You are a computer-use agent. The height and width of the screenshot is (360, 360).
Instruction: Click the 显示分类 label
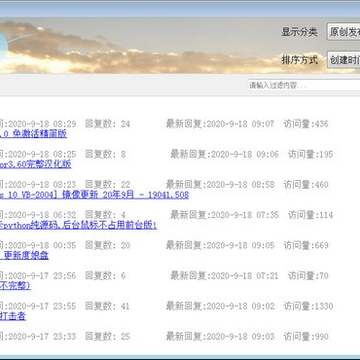[299, 32]
